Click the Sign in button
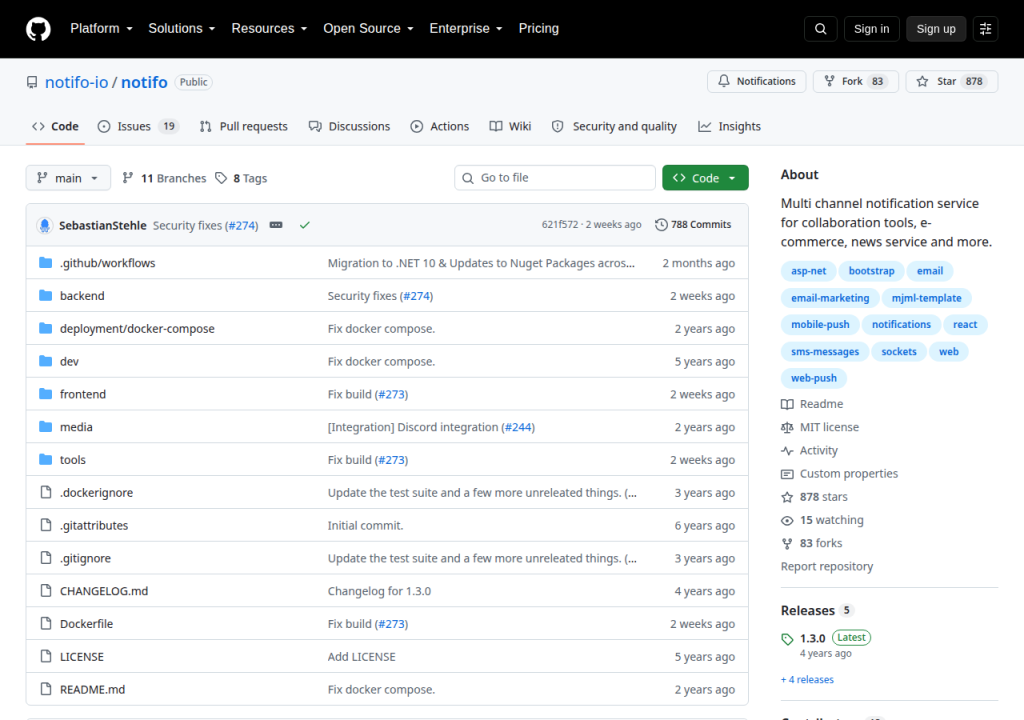Screen dimensions: 1024x720 pos(871,29)
